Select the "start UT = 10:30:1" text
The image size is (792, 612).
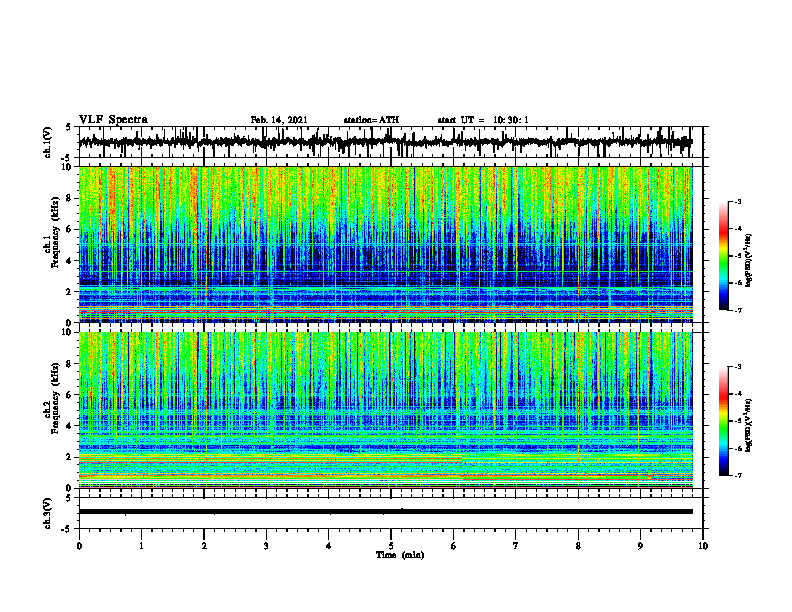click(483, 120)
